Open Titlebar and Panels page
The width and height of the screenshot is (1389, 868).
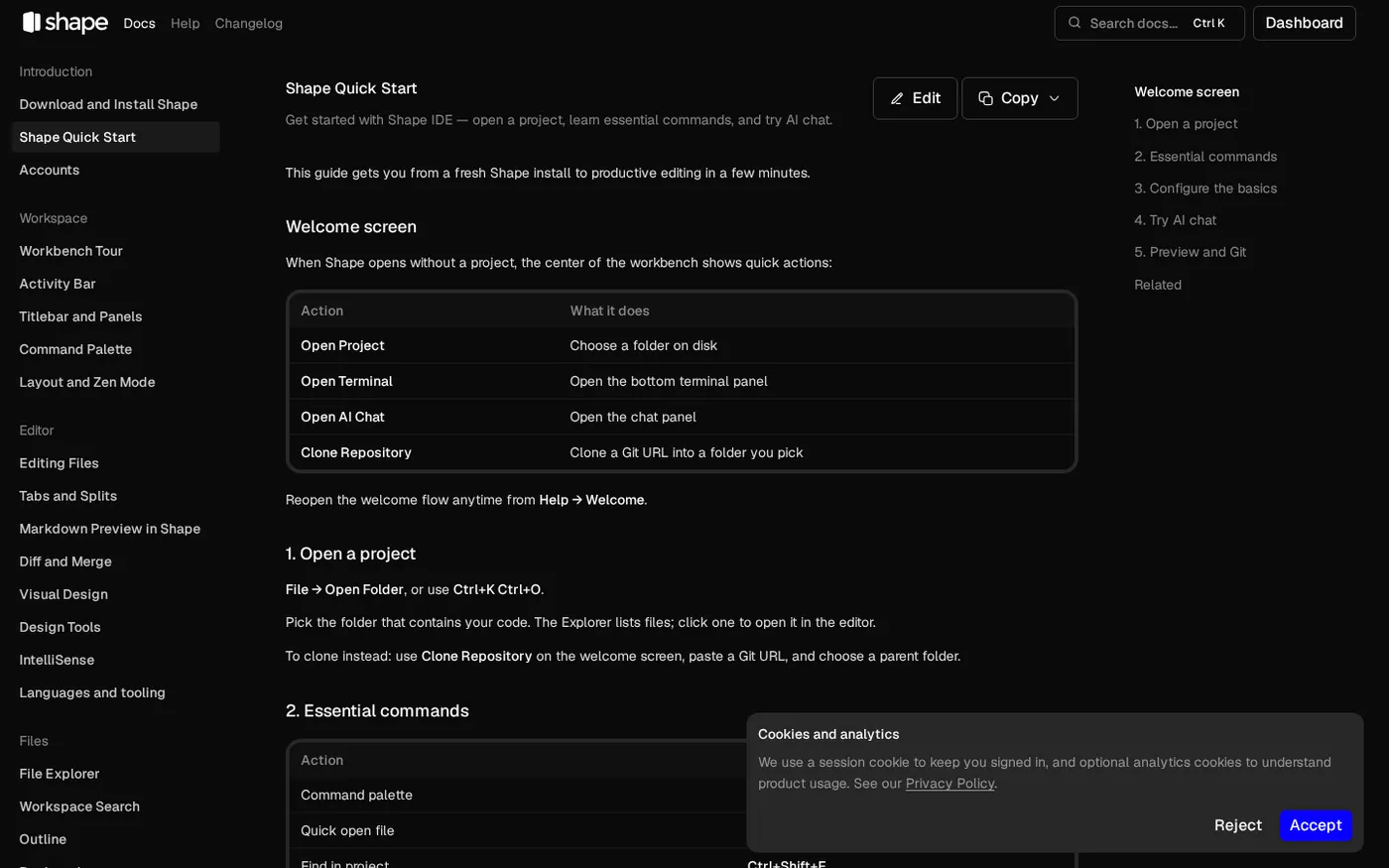tap(115, 316)
